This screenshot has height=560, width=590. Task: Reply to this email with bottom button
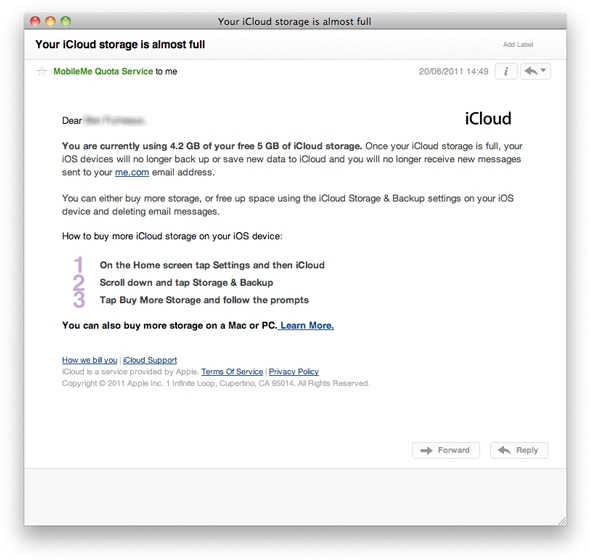tap(519, 450)
